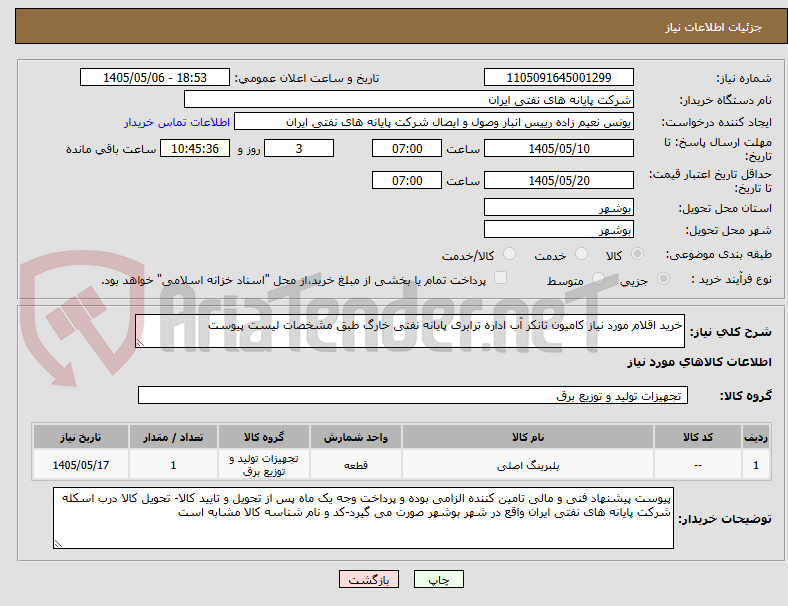Screen dimensions: 788x606
Task: Click the remaining time field 10:45:36
Action: tap(195, 148)
